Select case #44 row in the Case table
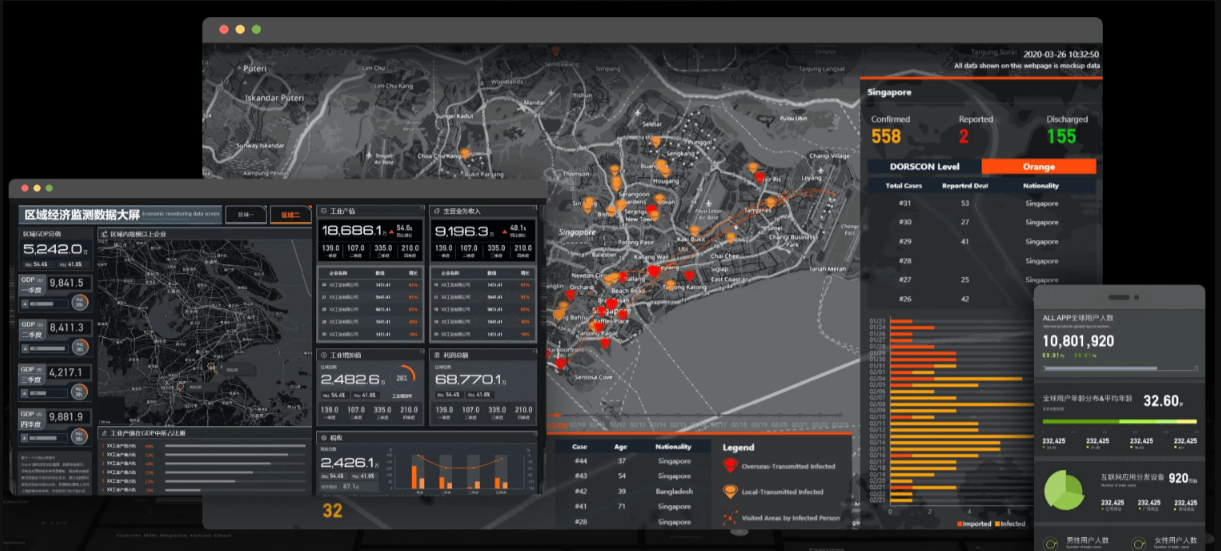Viewport: 1221px width, 551px height. [x=632, y=461]
